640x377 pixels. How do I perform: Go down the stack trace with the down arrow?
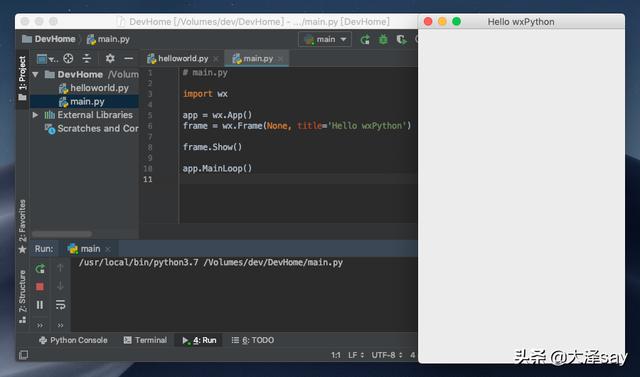tap(60, 286)
